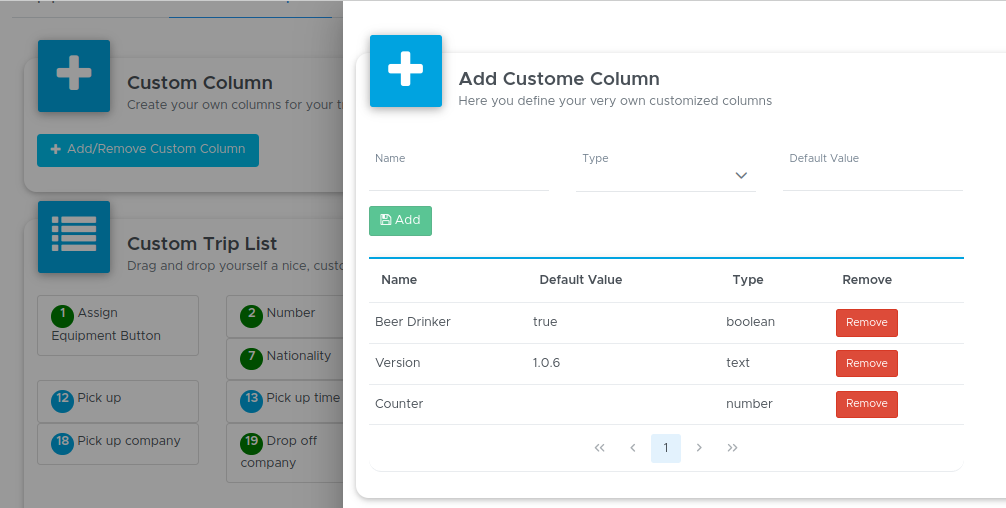Click the Add Custome Column heading
This screenshot has height=508, width=1006.
click(x=559, y=79)
